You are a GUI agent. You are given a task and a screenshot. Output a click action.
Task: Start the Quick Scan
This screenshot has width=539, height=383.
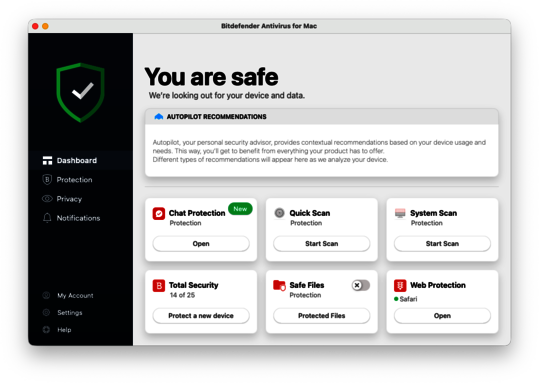tap(321, 243)
